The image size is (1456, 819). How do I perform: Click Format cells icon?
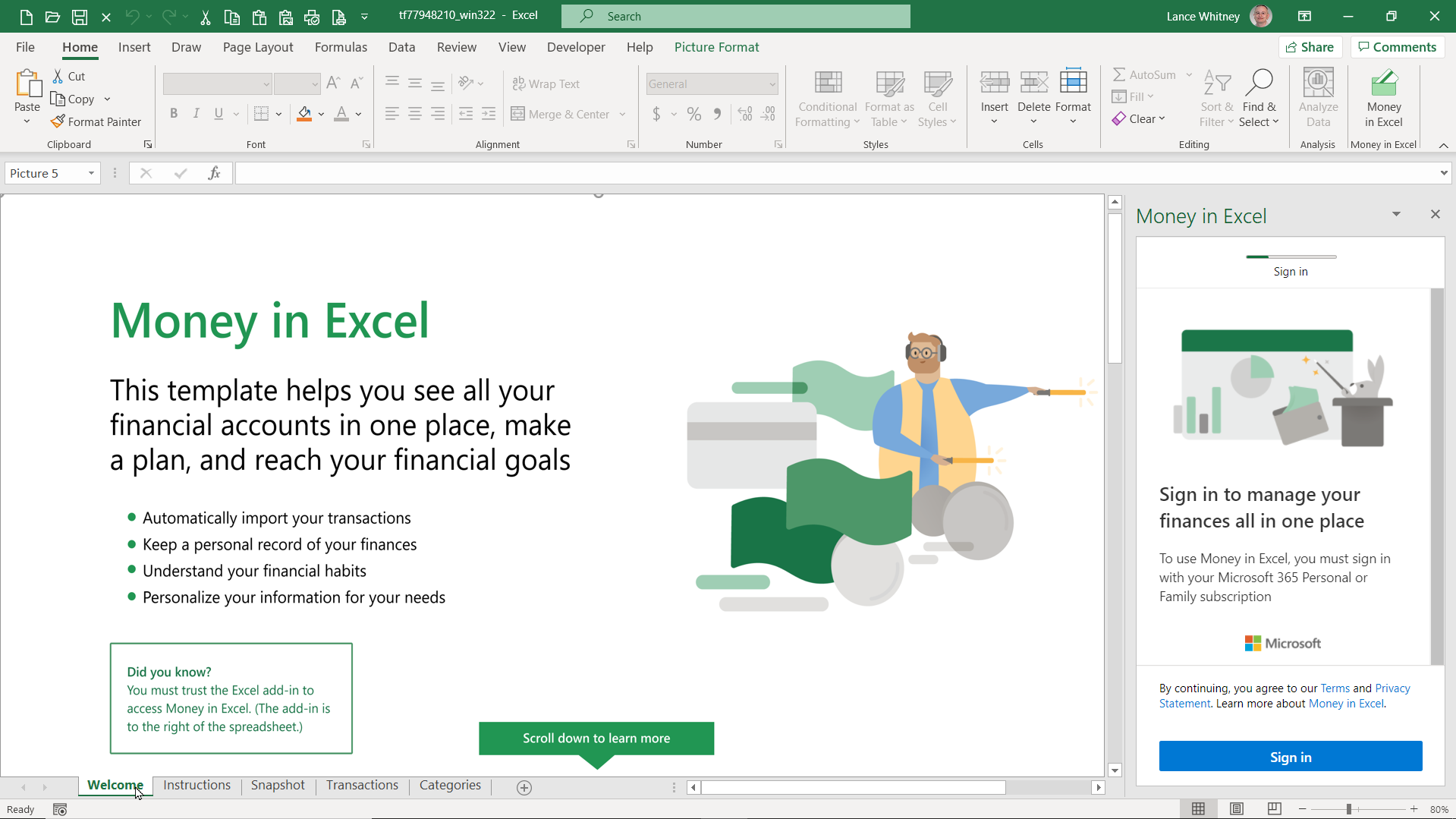1073,82
